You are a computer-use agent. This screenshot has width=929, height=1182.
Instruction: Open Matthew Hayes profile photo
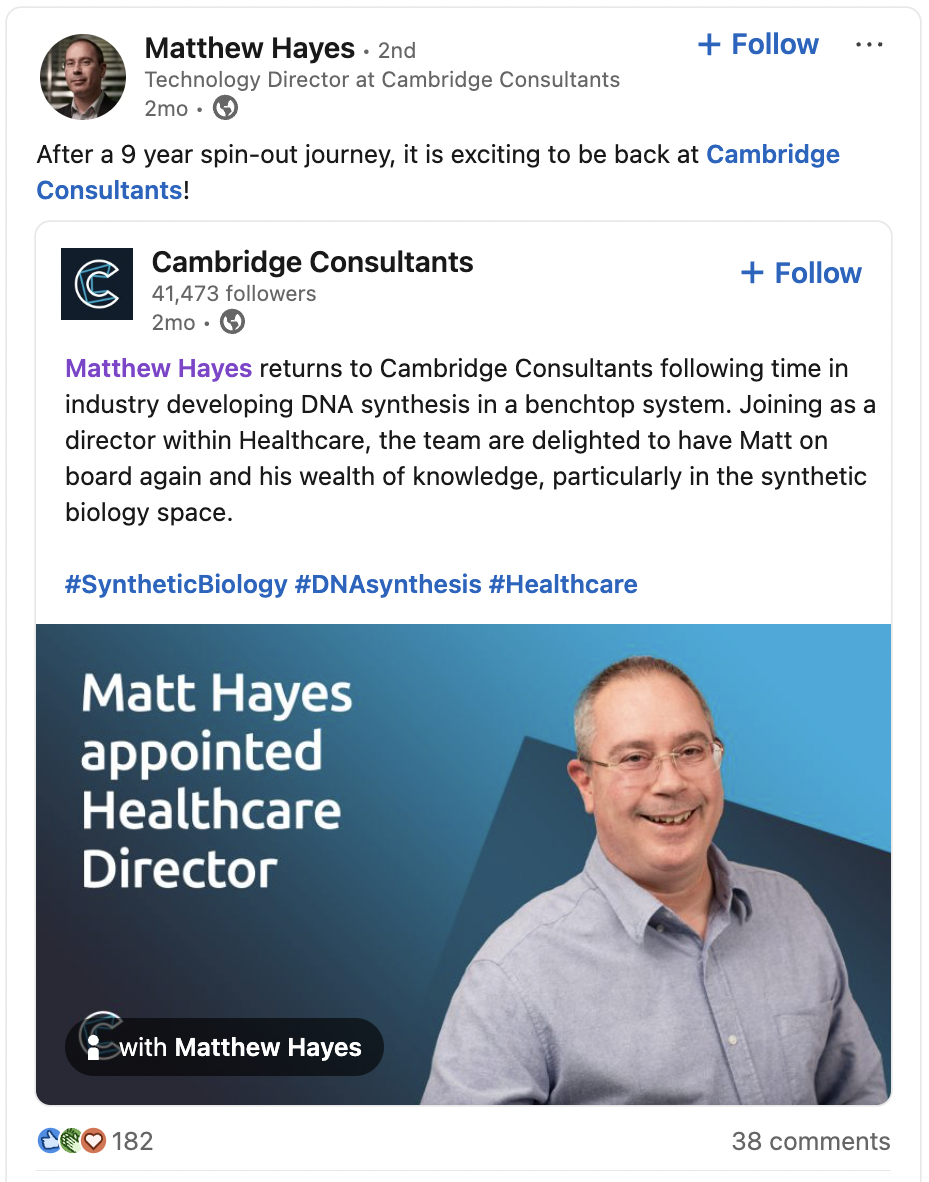pyautogui.click(x=83, y=77)
